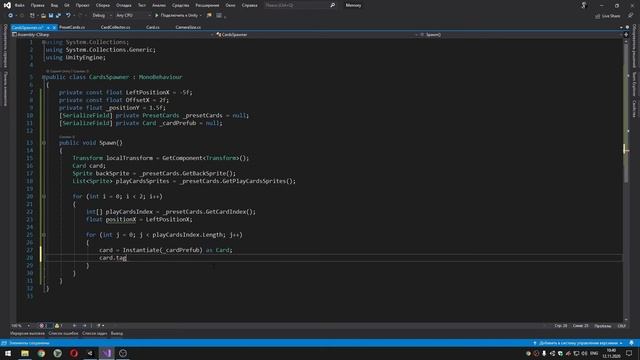
Task: Go to next issue arrow
Action: coord(84,326)
